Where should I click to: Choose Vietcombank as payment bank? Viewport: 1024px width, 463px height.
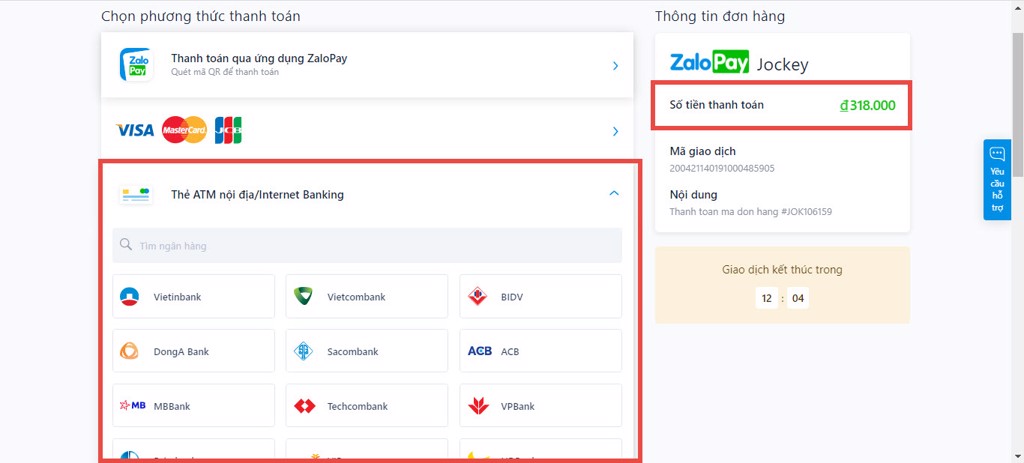(367, 296)
